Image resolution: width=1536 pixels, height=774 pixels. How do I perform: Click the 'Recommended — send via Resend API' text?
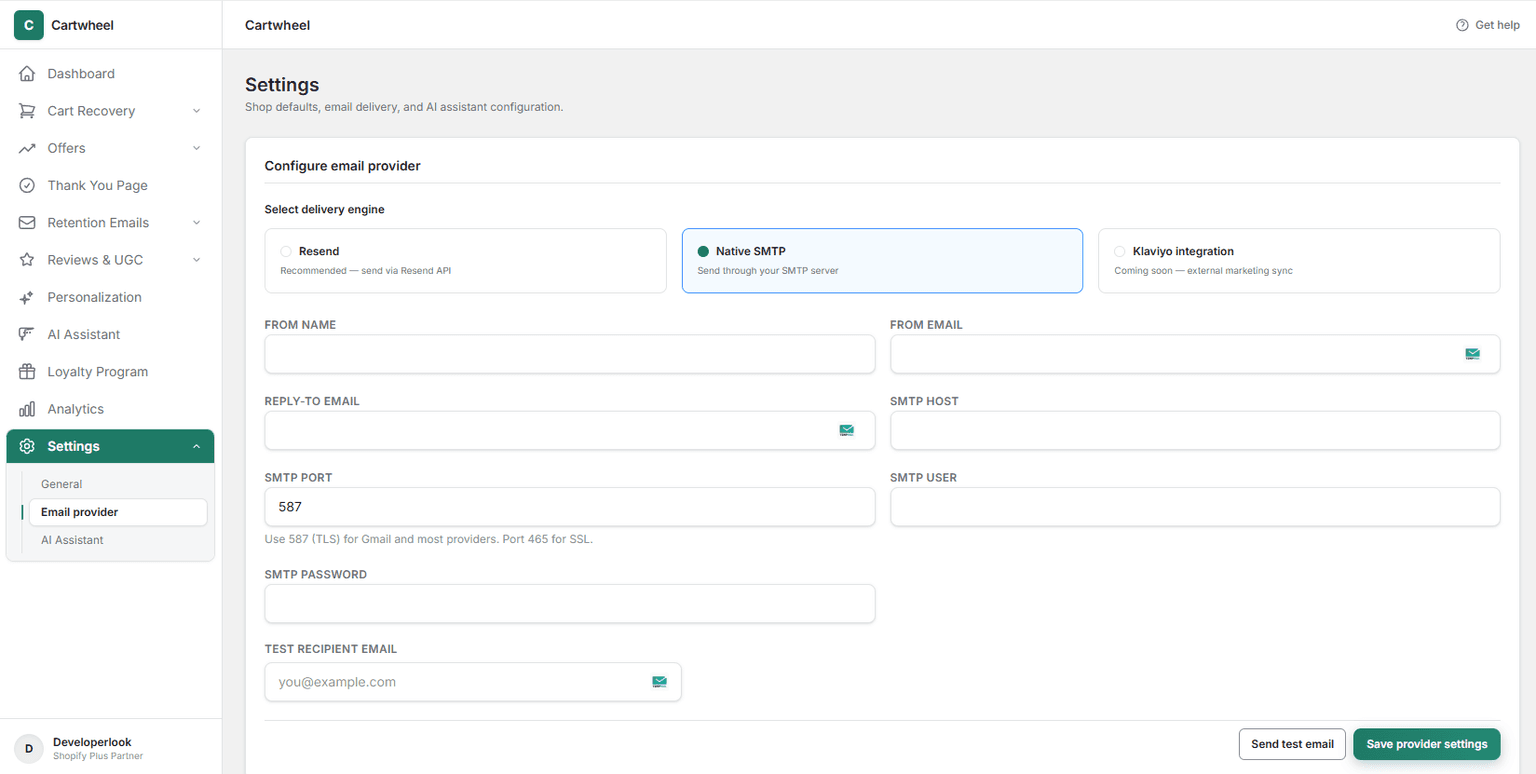(365, 271)
